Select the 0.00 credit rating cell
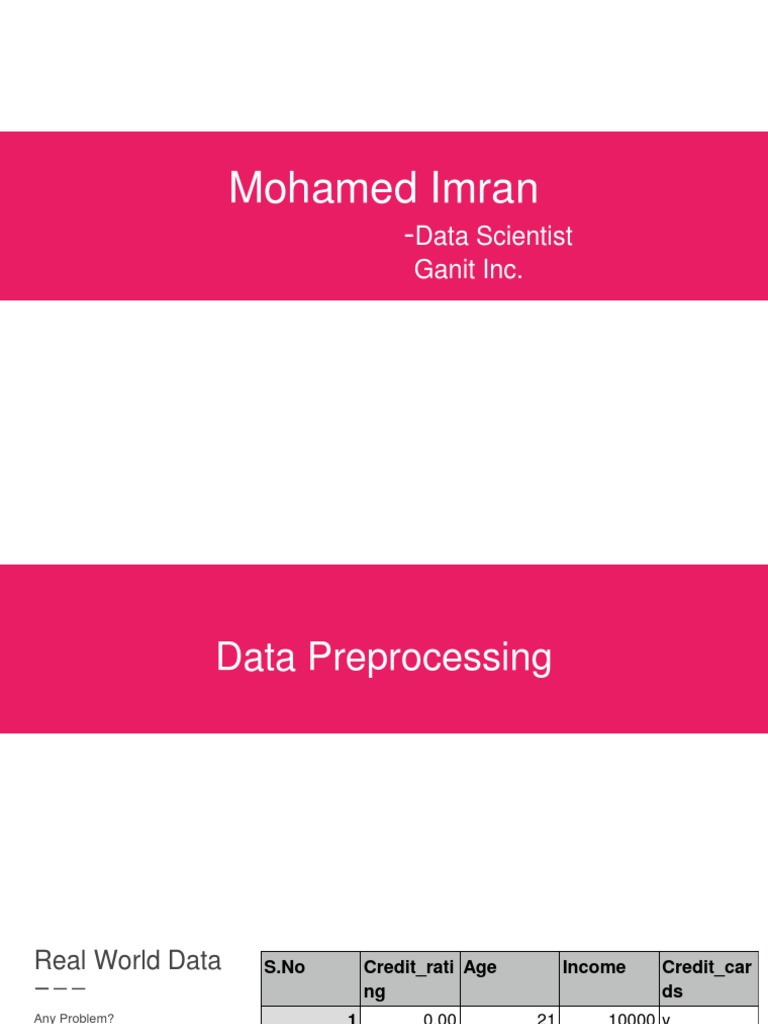768x1024 pixels. [x=440, y=1017]
